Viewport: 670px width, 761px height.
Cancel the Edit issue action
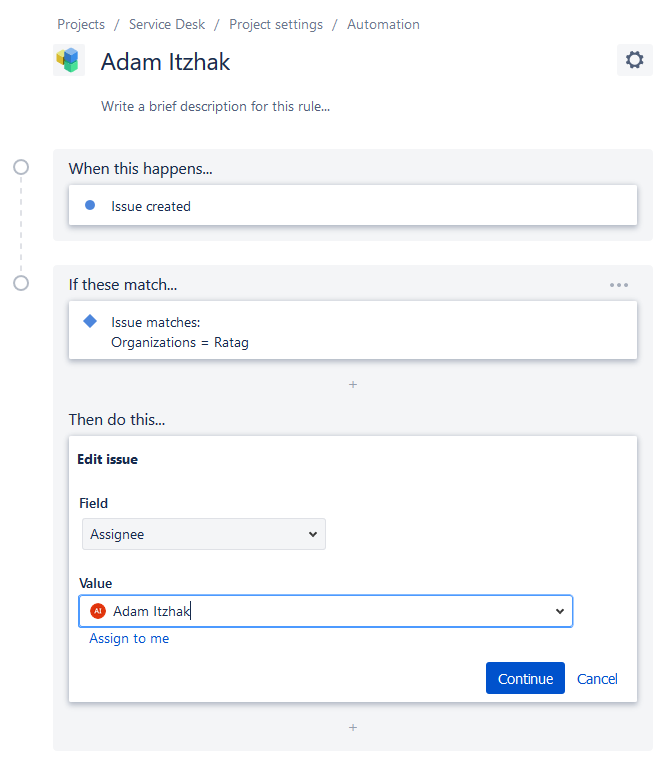[x=597, y=678]
